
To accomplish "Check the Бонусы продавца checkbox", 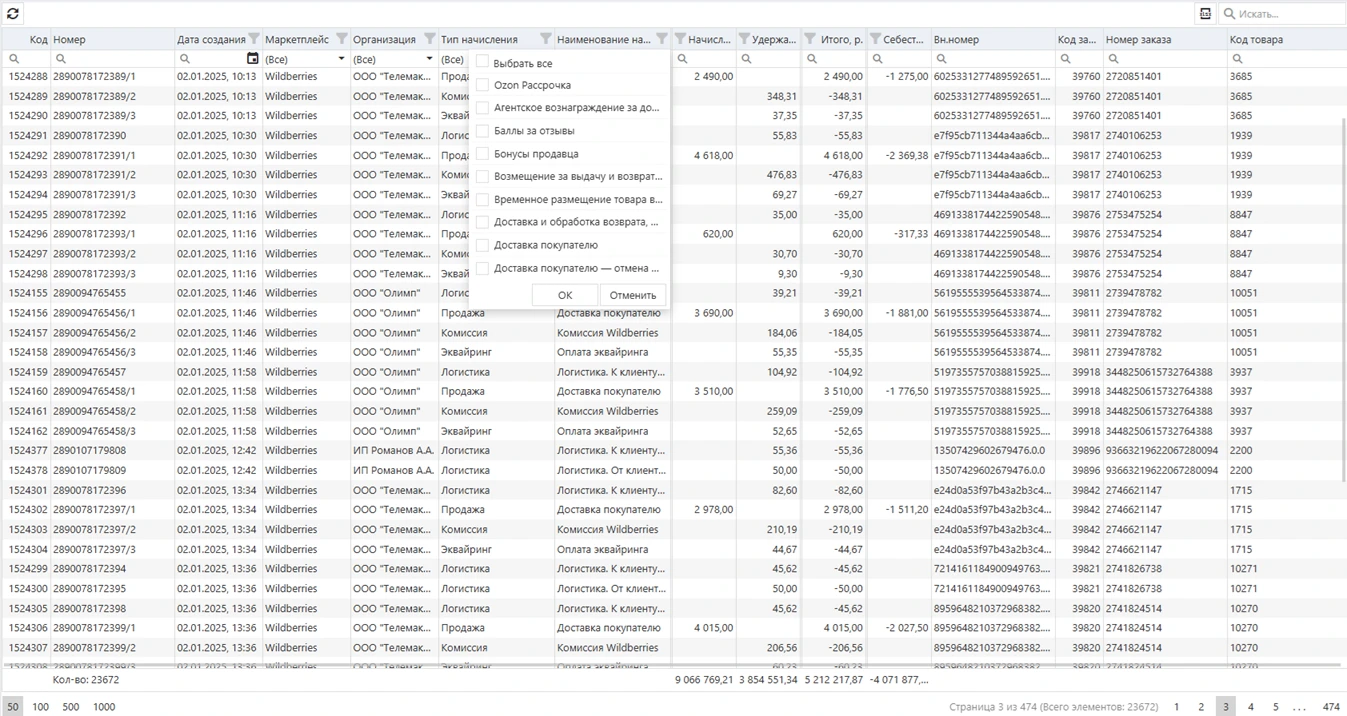I will pyautogui.click(x=482, y=152).
